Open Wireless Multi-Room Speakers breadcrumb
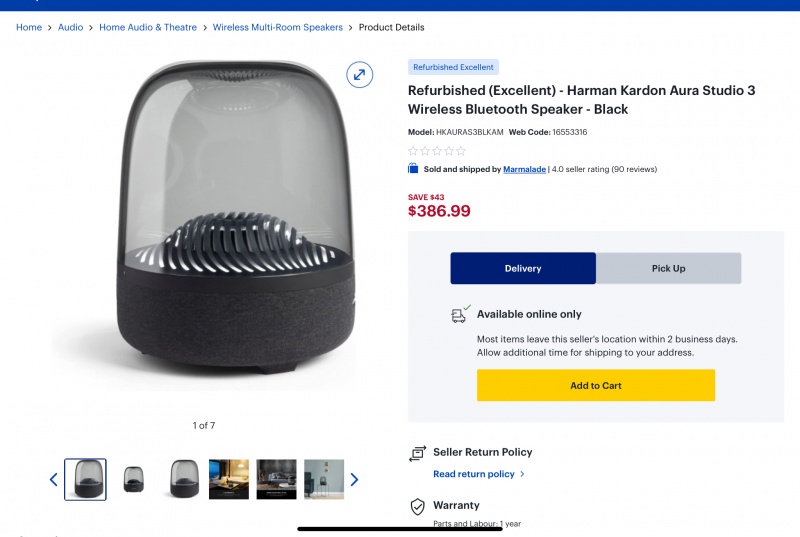This screenshot has width=800, height=537. tap(277, 27)
